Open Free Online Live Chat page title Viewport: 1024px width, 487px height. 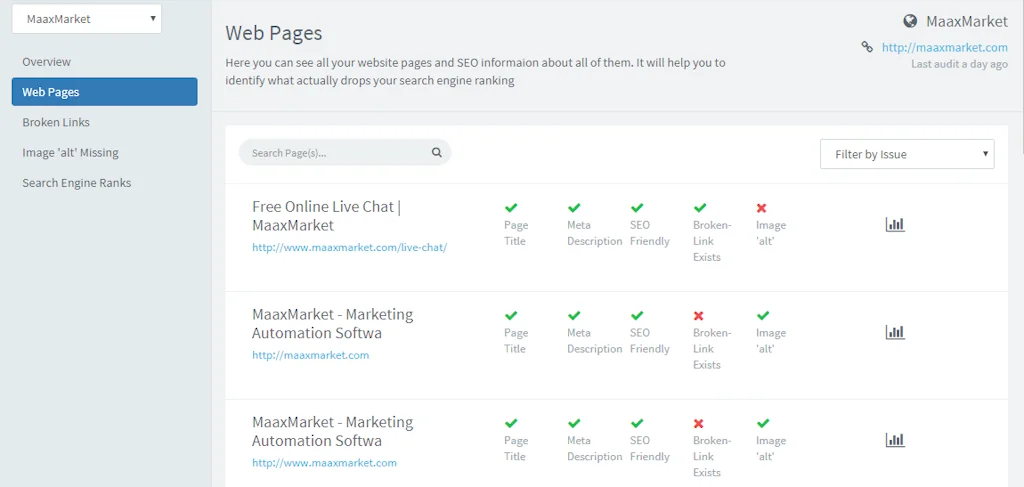click(x=327, y=216)
